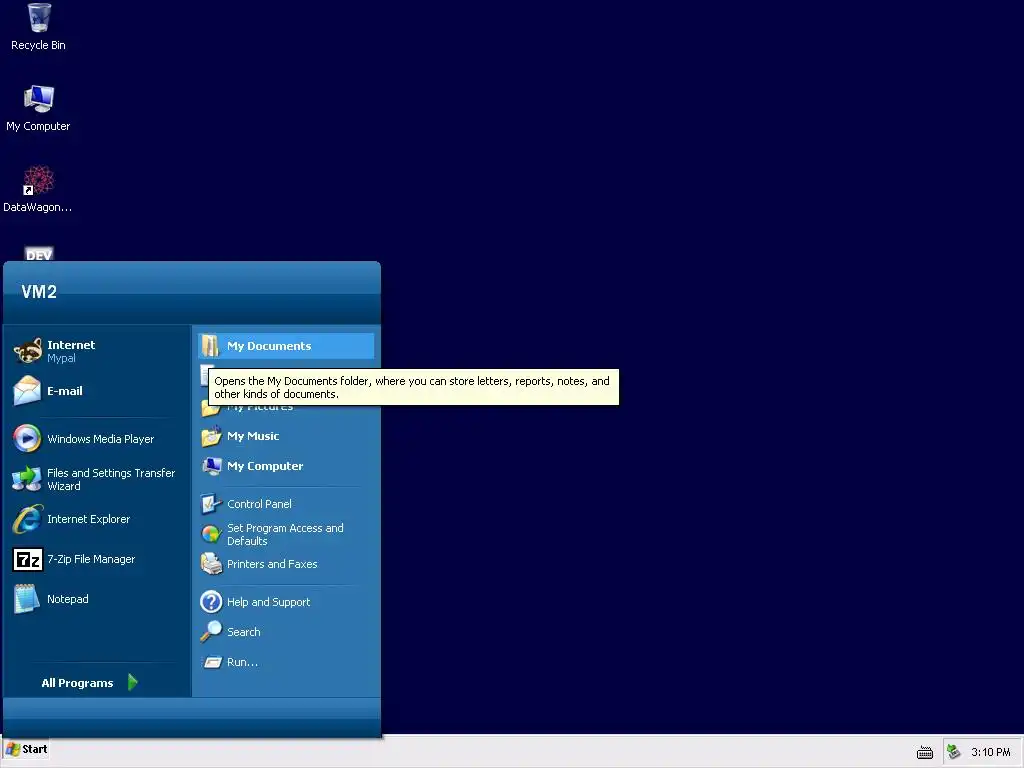Launch Notepad text entry
This screenshot has width=1024, height=768.
pos(67,599)
